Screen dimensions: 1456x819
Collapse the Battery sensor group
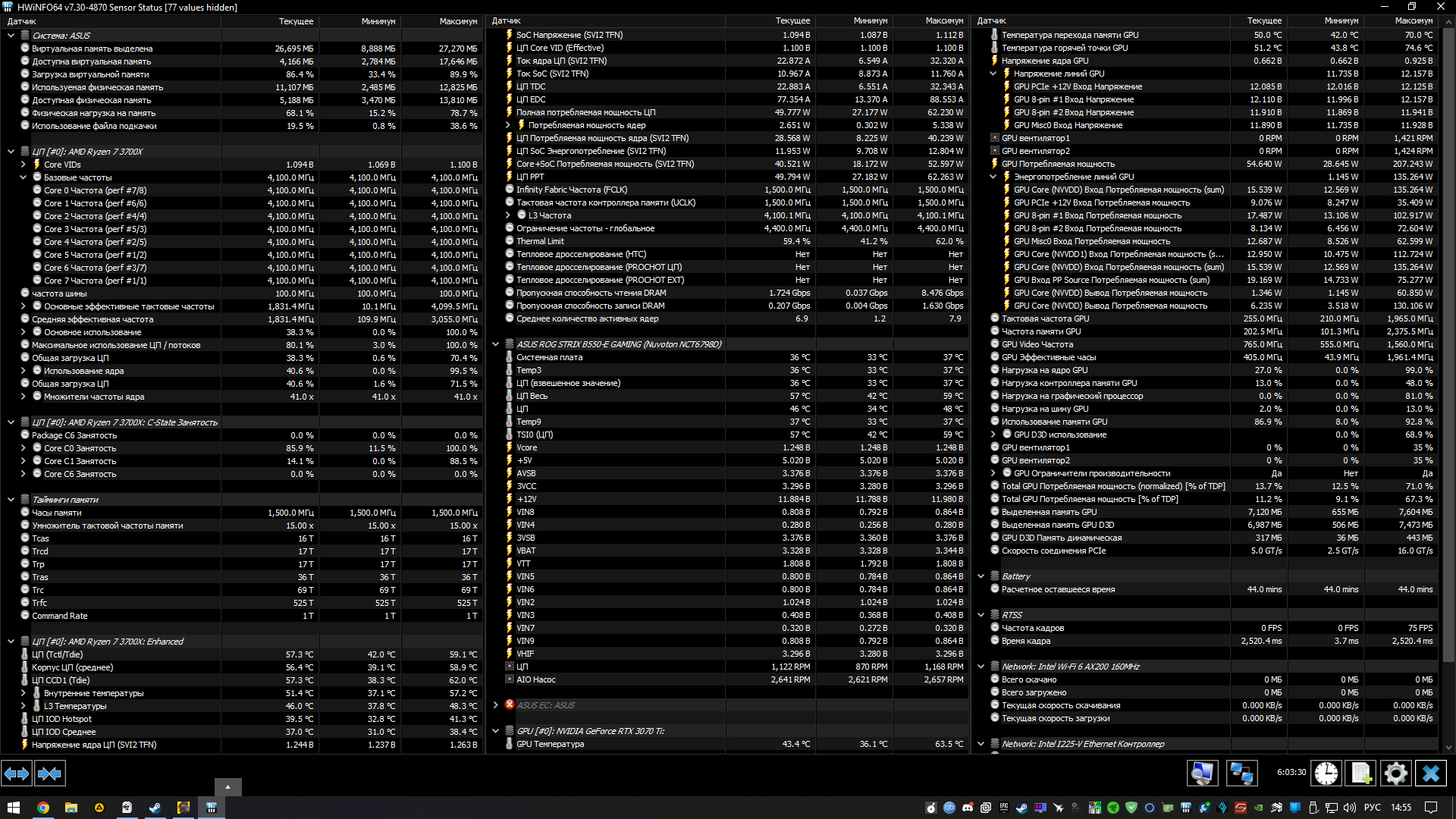click(981, 576)
